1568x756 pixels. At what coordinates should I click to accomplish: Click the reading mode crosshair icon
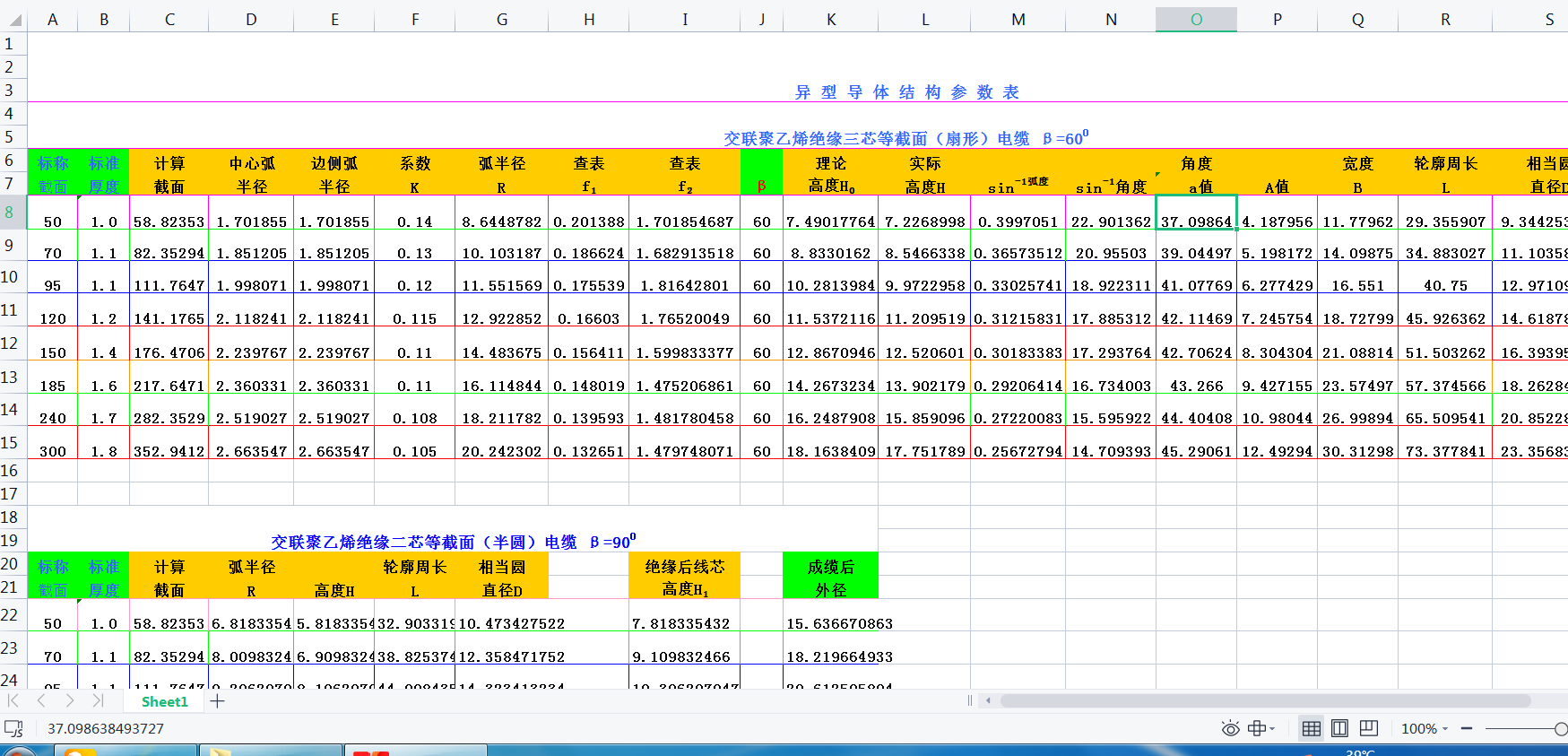tap(1256, 728)
